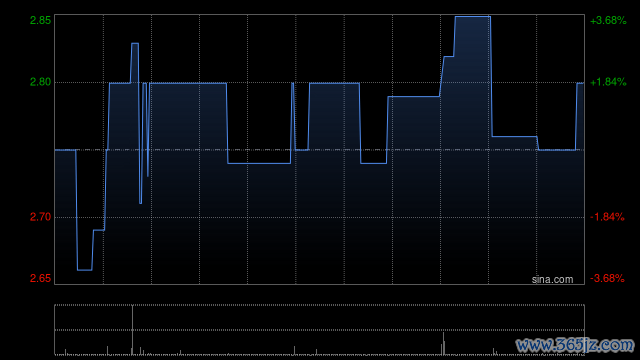Click the -1.84% percentage label
The width and height of the screenshot is (640, 360).
(x=607, y=217)
